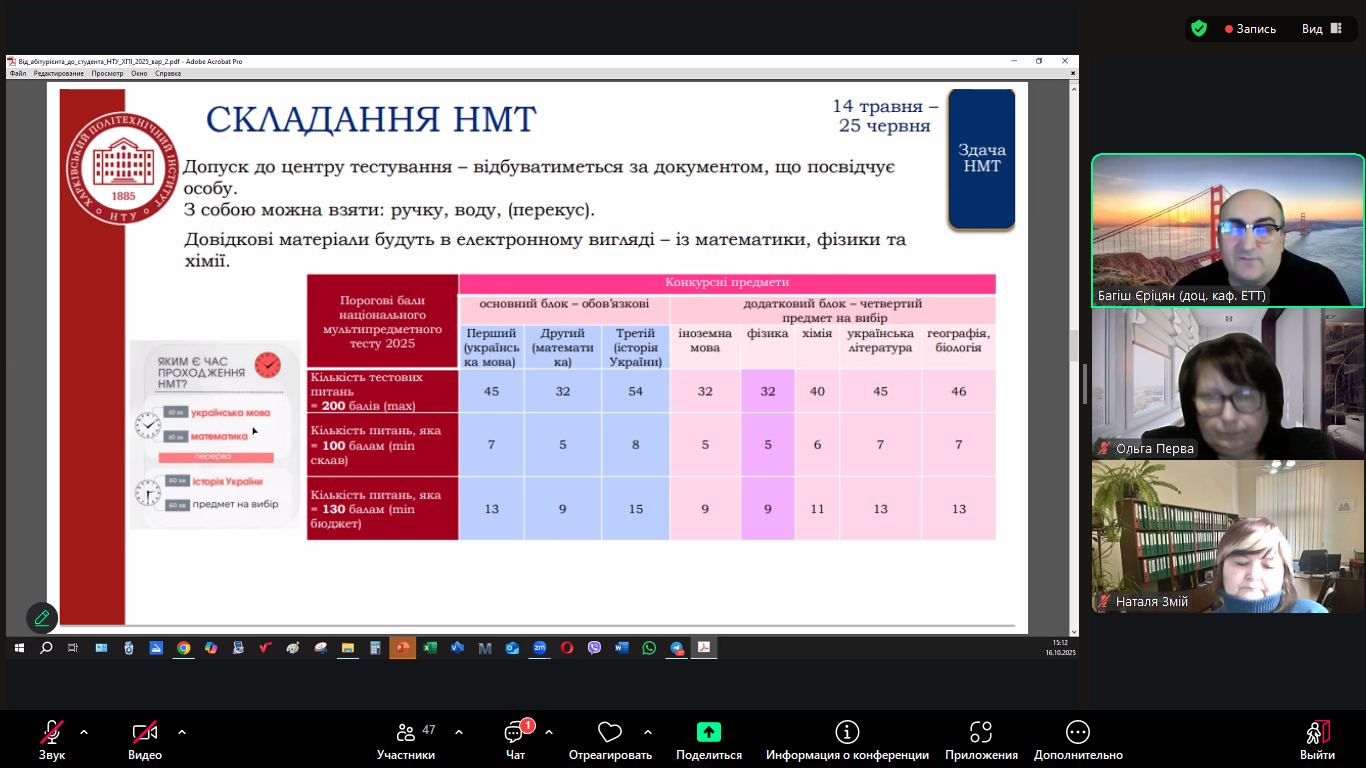Click the Здача НМТ blue slide button
The width and height of the screenshot is (1366, 768).
click(x=982, y=159)
